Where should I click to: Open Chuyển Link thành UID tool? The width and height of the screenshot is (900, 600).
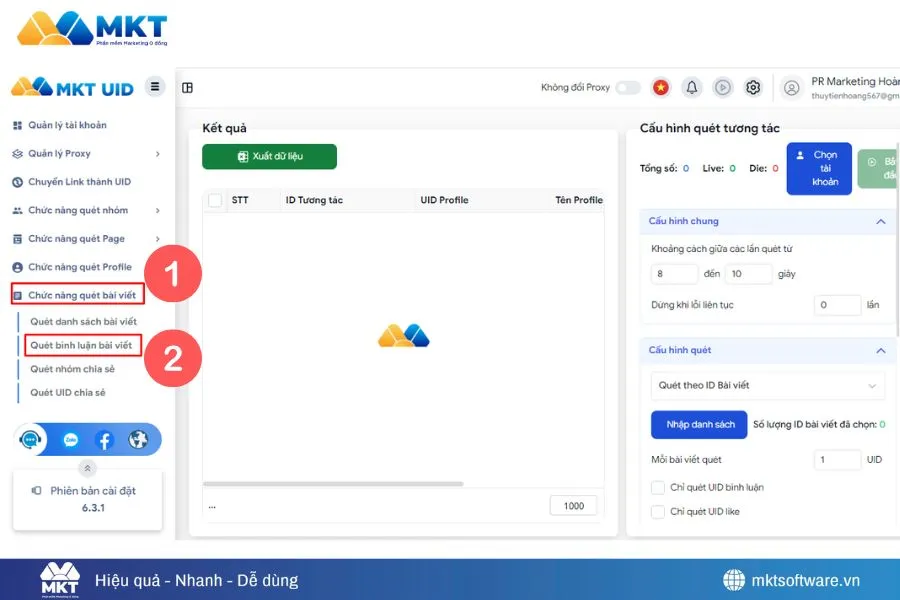[x=80, y=181]
